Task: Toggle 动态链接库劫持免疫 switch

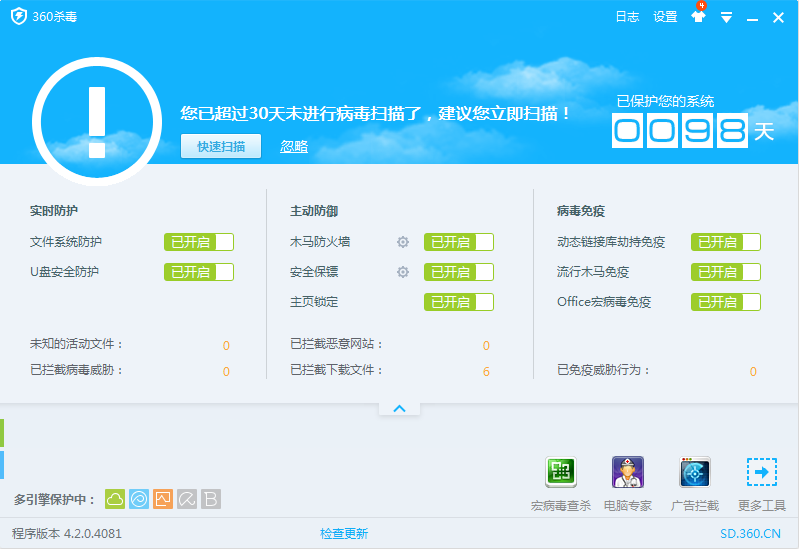Action: (x=726, y=242)
